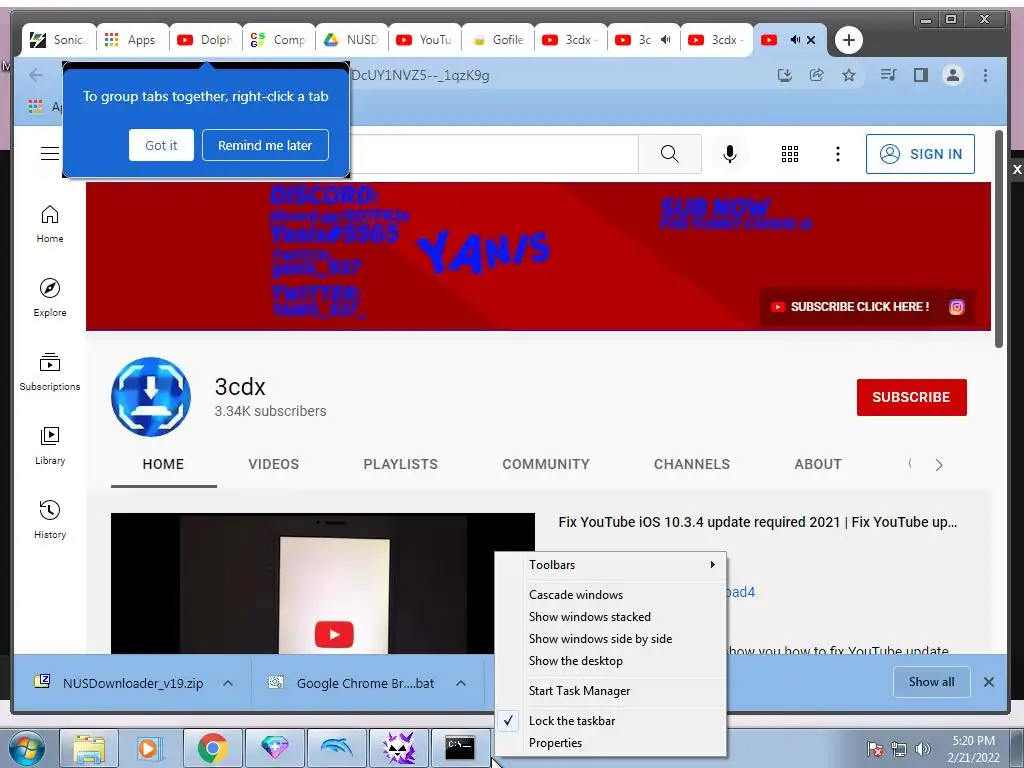Click Got it in tab group tip
The height and width of the screenshot is (768, 1024).
click(x=161, y=145)
